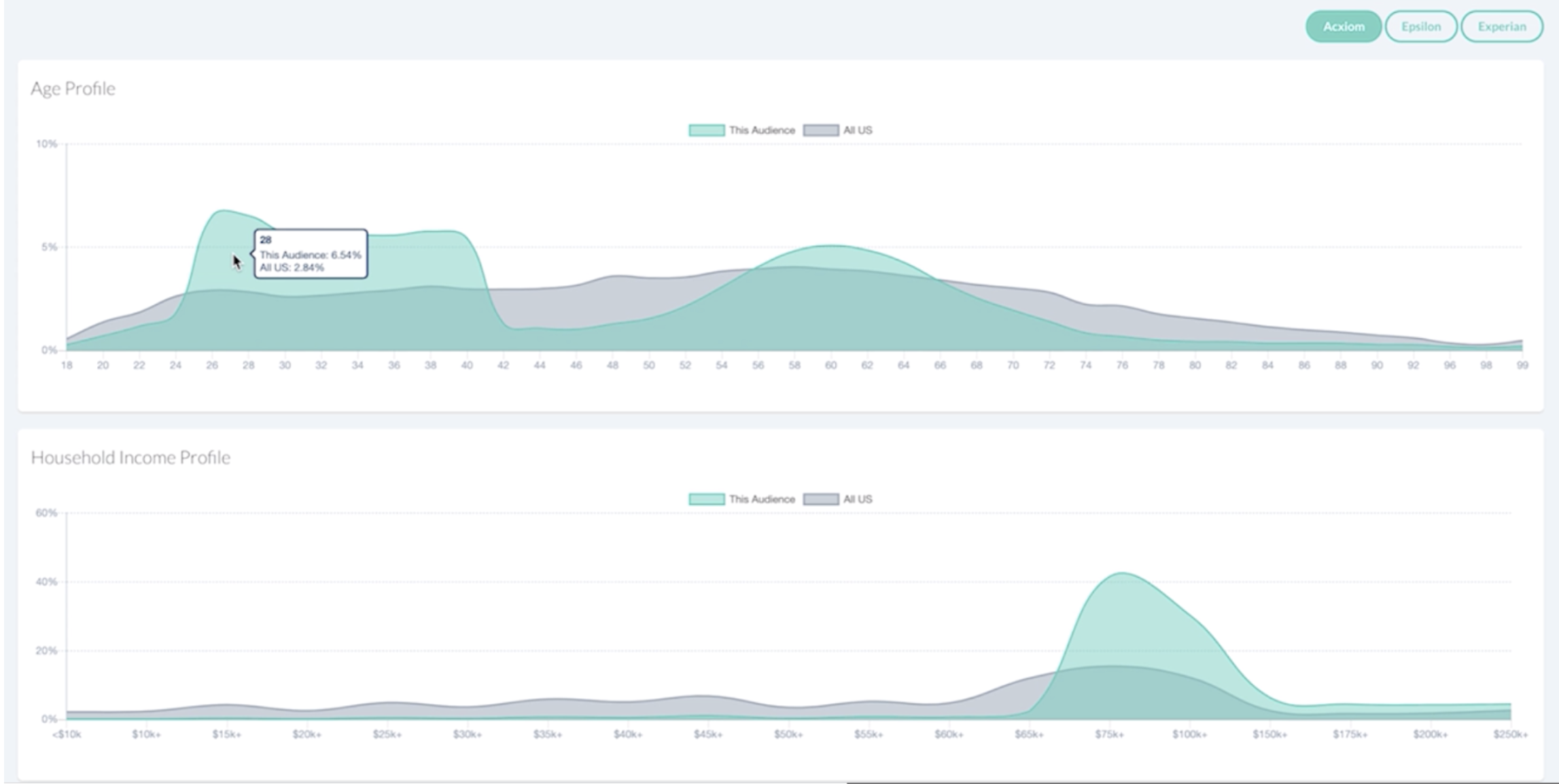Click age 60 label on Age Profile axis

pyautogui.click(x=830, y=366)
